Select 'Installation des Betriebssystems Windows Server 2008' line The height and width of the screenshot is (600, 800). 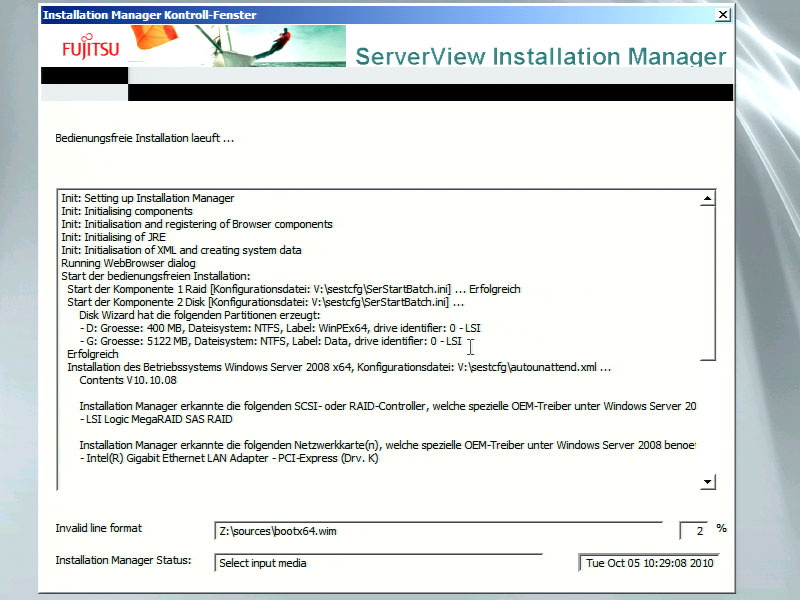tap(339, 367)
